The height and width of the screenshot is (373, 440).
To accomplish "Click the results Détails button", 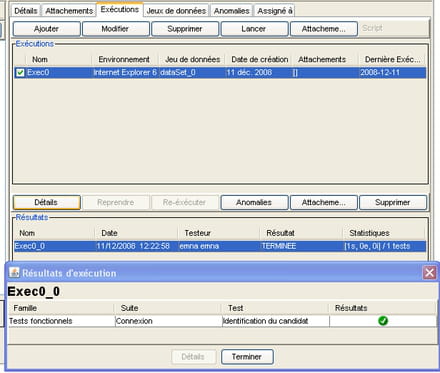I will 46,202.
